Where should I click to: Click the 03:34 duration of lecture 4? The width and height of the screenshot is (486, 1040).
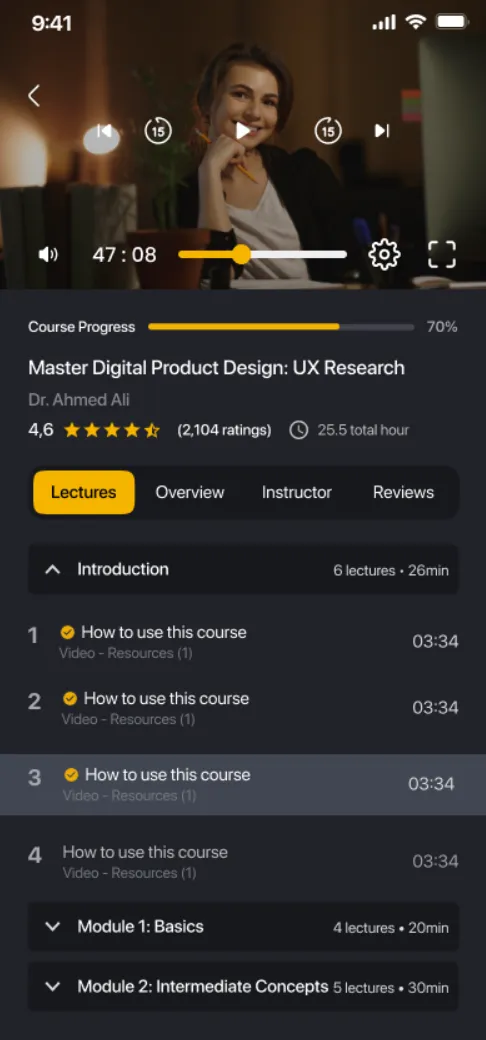[435, 861]
